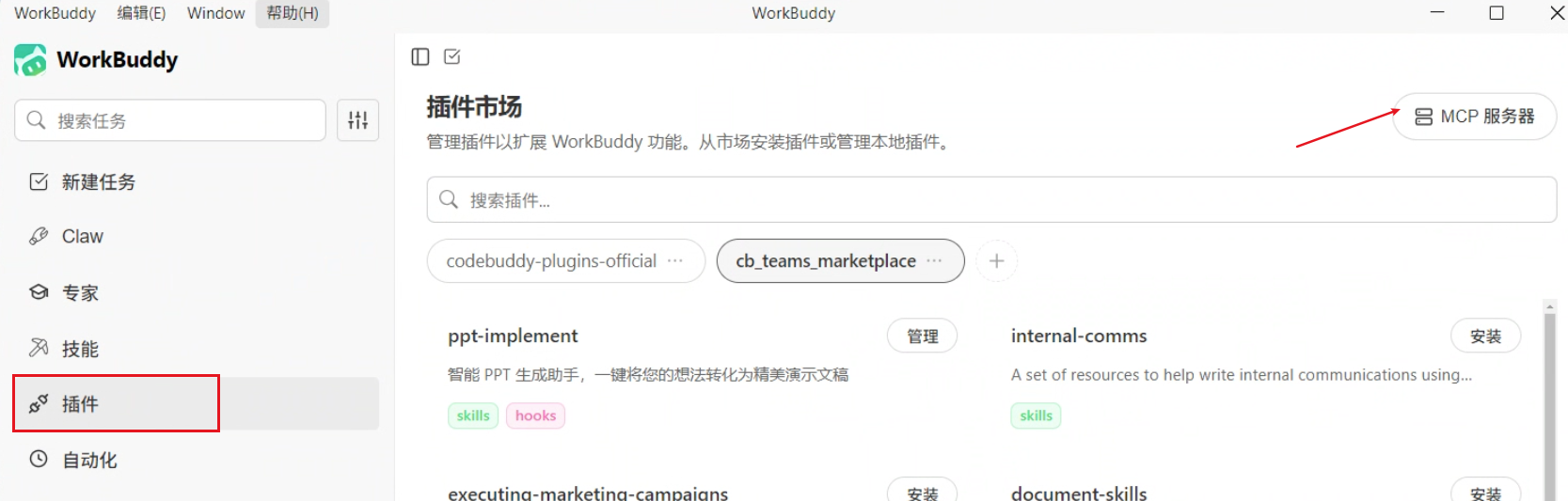Screen dimensions: 1568x501
Task: Click the pink hooks tag on ppt-implement
Action: click(x=535, y=415)
